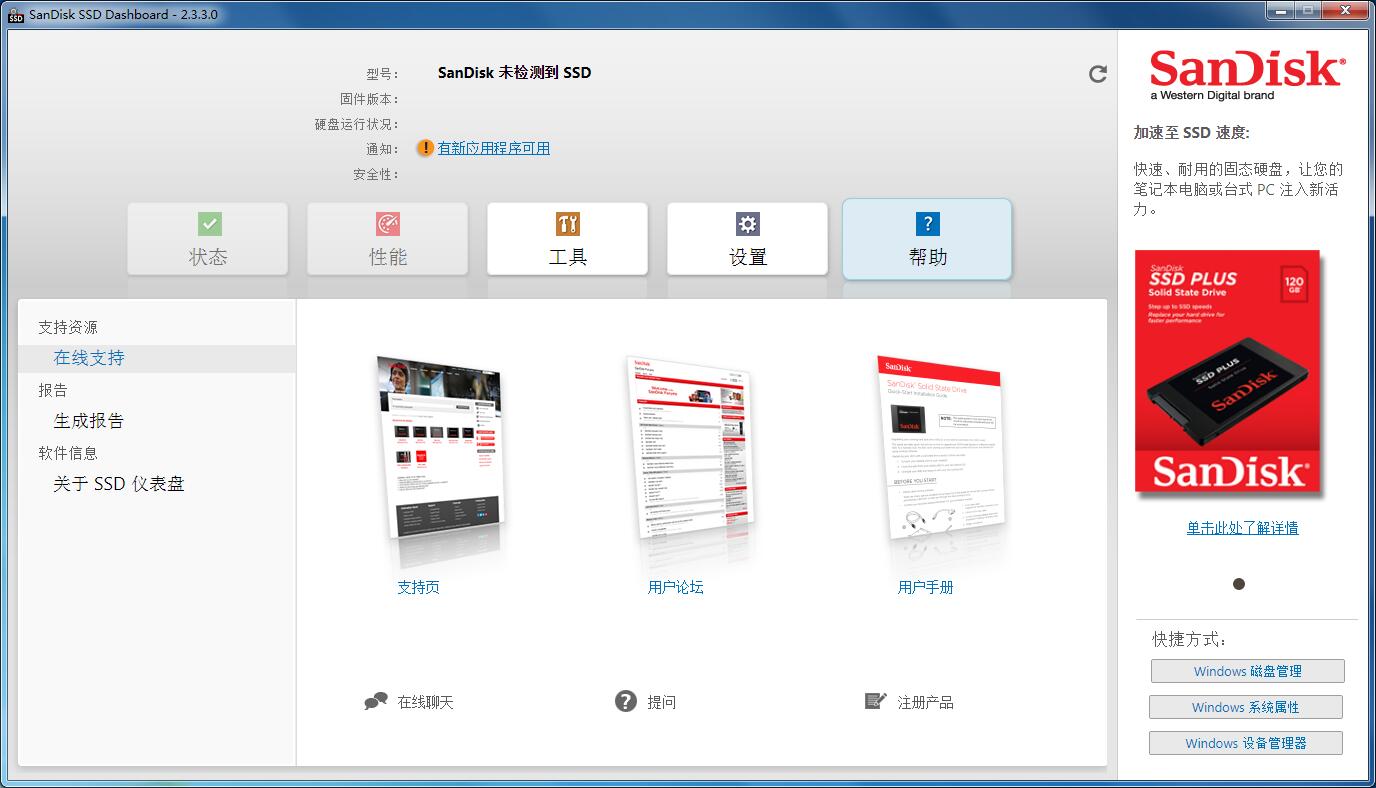Click the 软件信息 sidebar heading
The width and height of the screenshot is (1376, 788).
pos(68,453)
